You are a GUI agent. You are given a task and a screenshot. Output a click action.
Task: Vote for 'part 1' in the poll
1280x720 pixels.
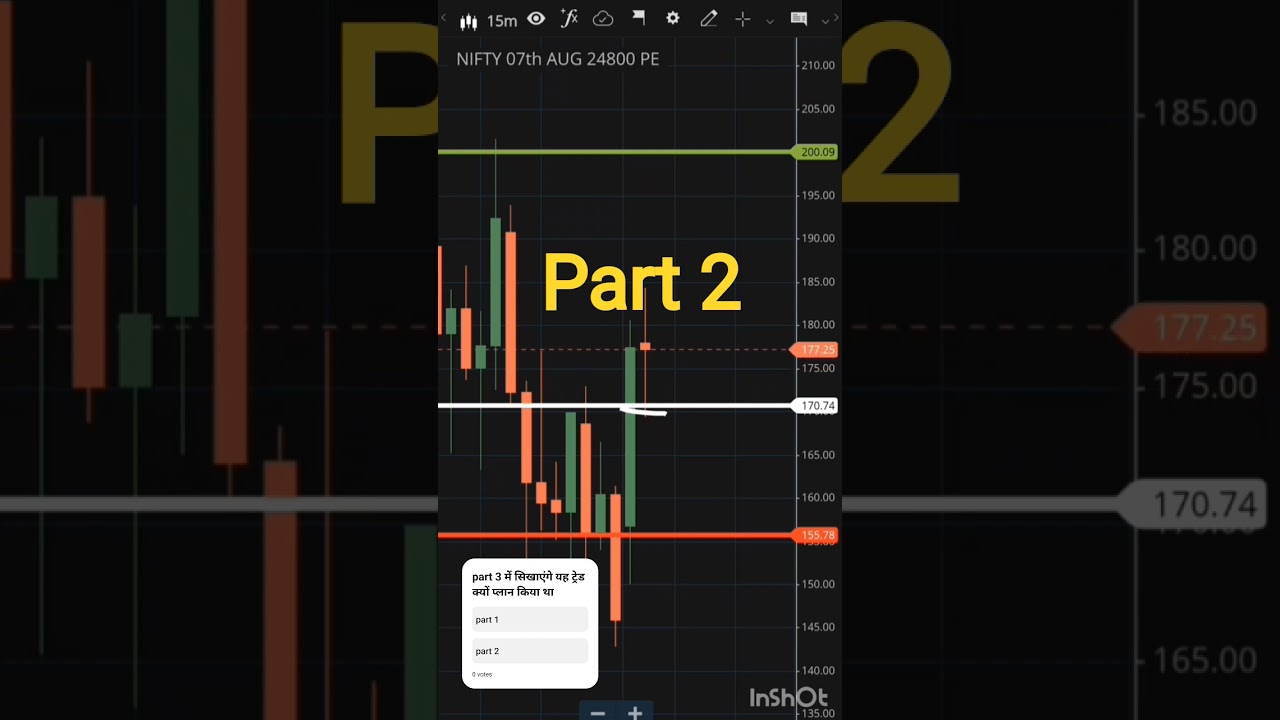point(530,620)
